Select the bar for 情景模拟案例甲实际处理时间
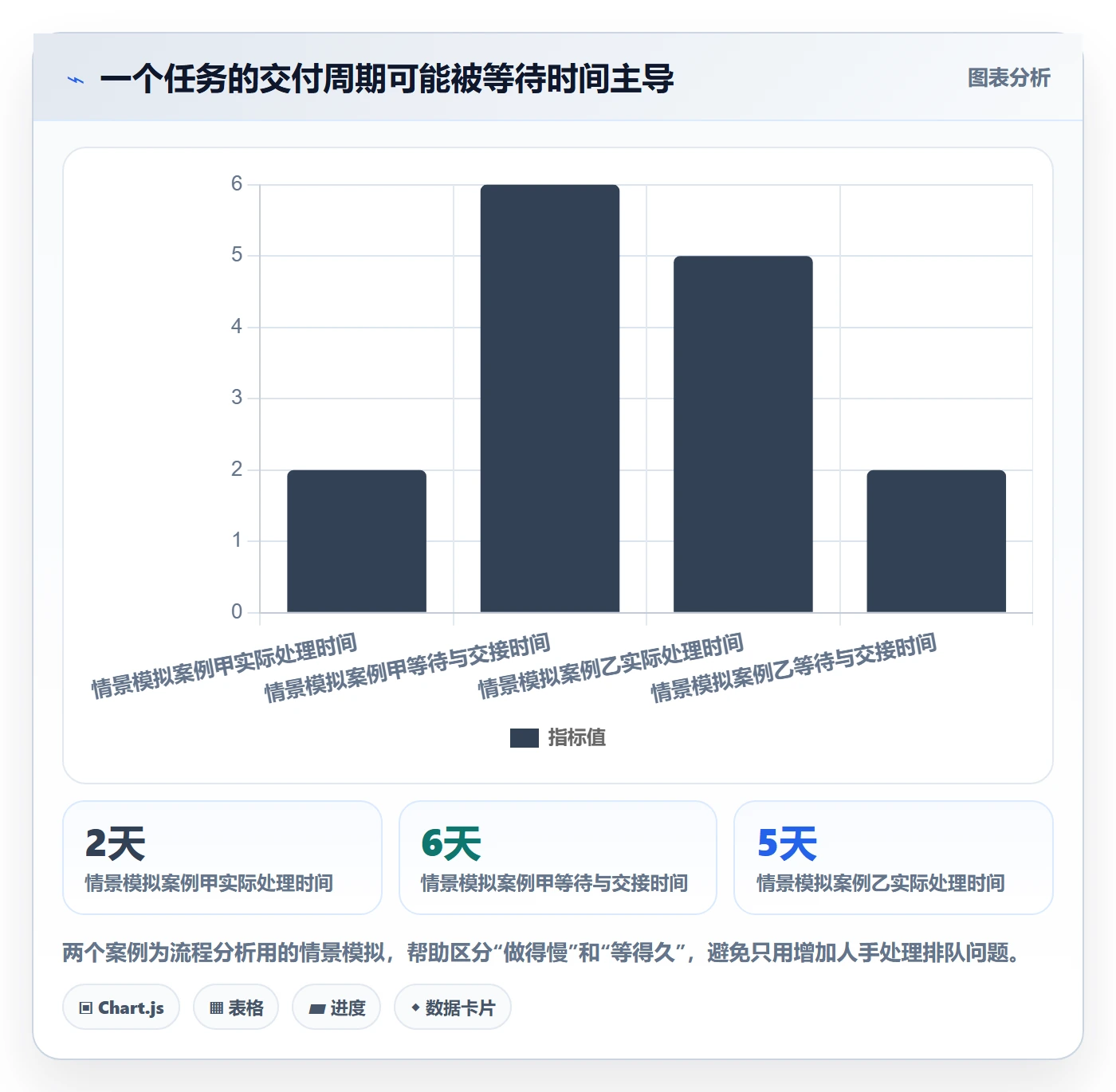Screen dimensions: 1116x1092 356,541
